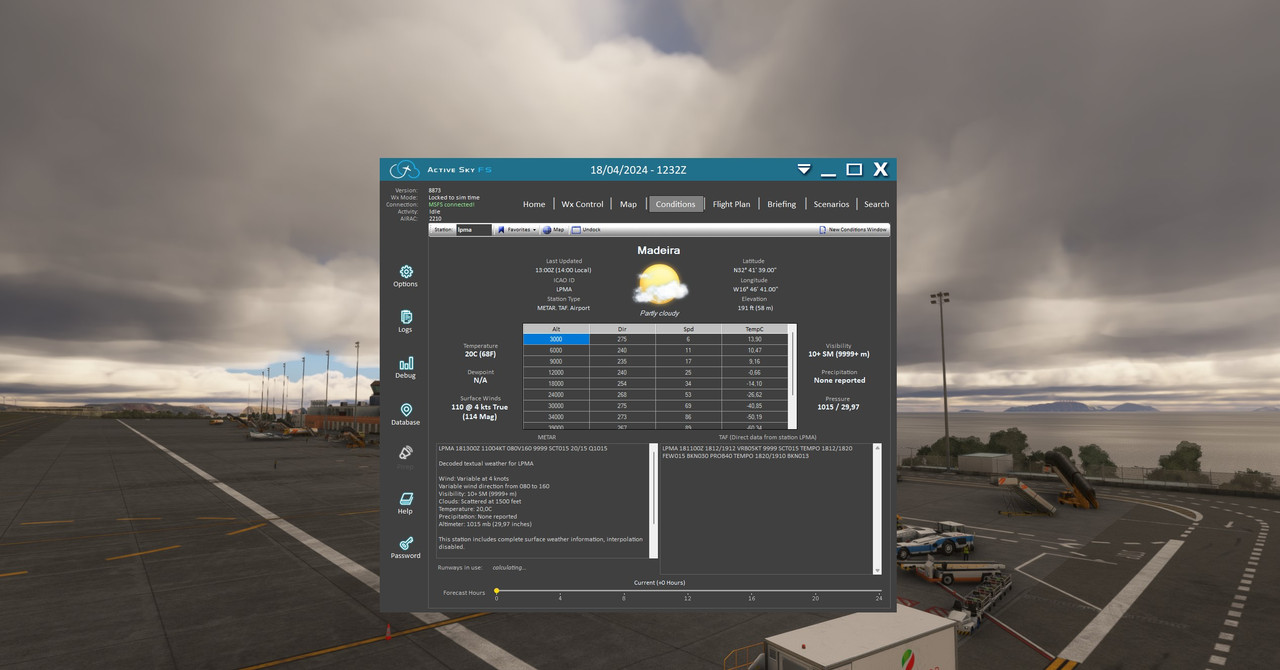Click the Alt column header
1280x670 pixels.
(x=556, y=329)
